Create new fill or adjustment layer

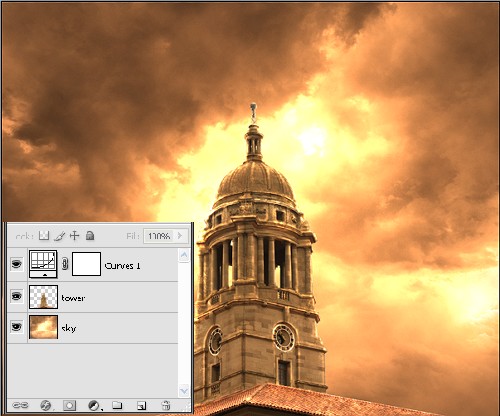click(x=94, y=405)
